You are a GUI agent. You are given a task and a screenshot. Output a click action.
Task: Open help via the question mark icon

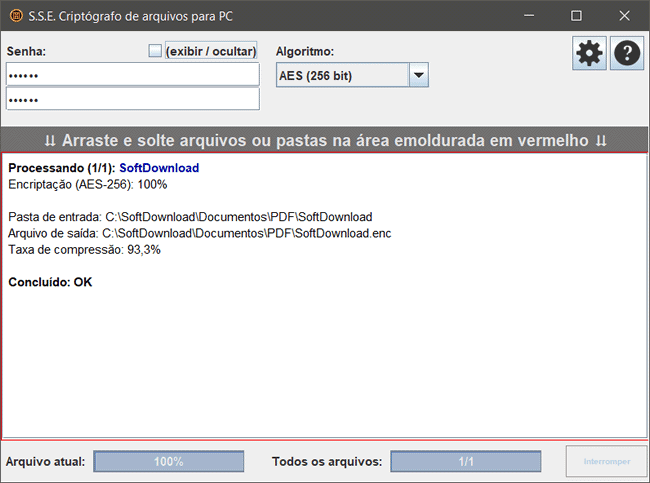pyautogui.click(x=626, y=54)
